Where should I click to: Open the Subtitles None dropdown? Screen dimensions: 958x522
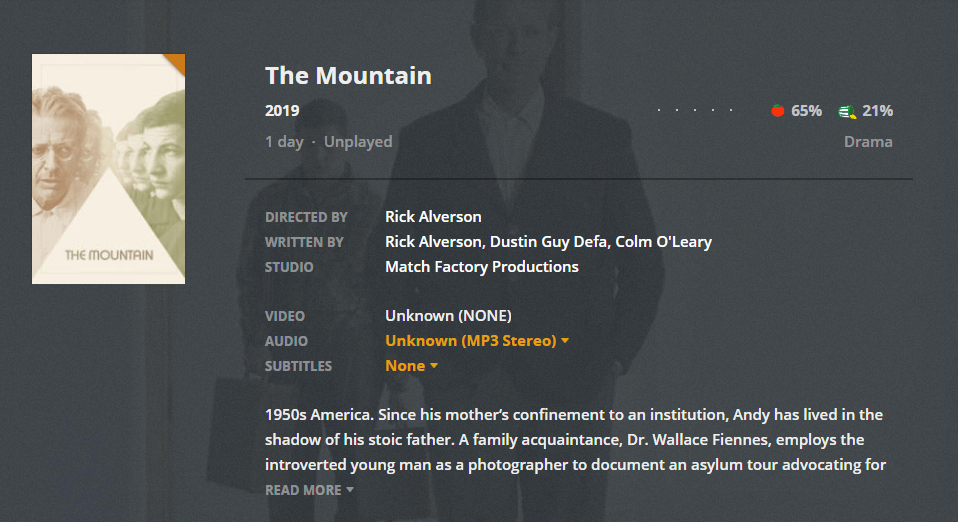[x=411, y=366]
